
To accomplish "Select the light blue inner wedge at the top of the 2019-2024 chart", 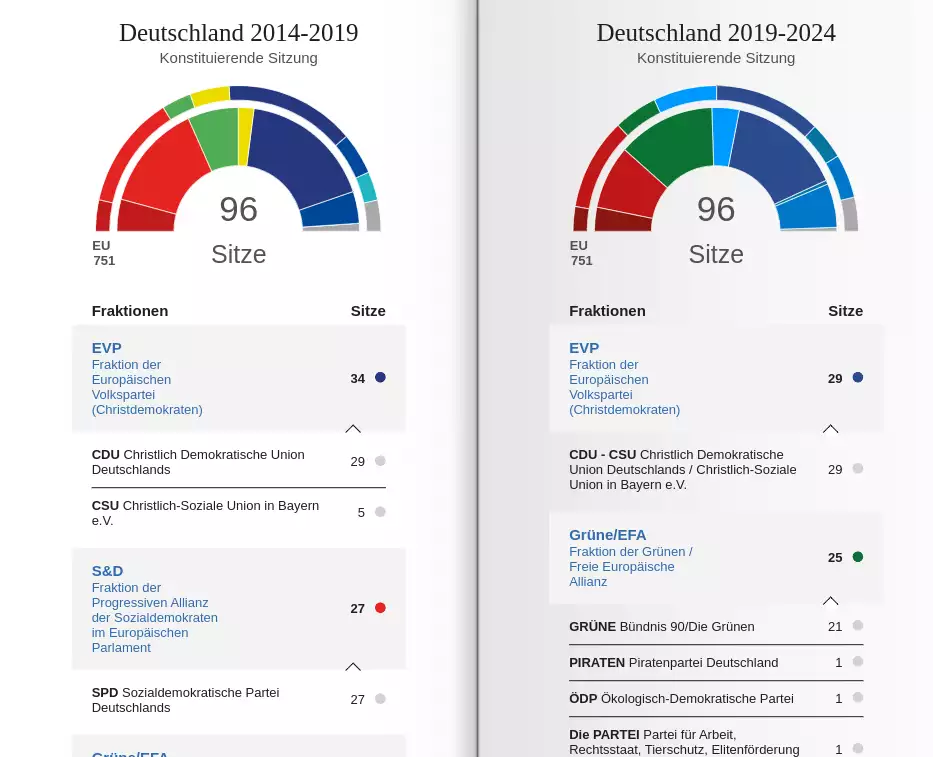I will coord(724,137).
